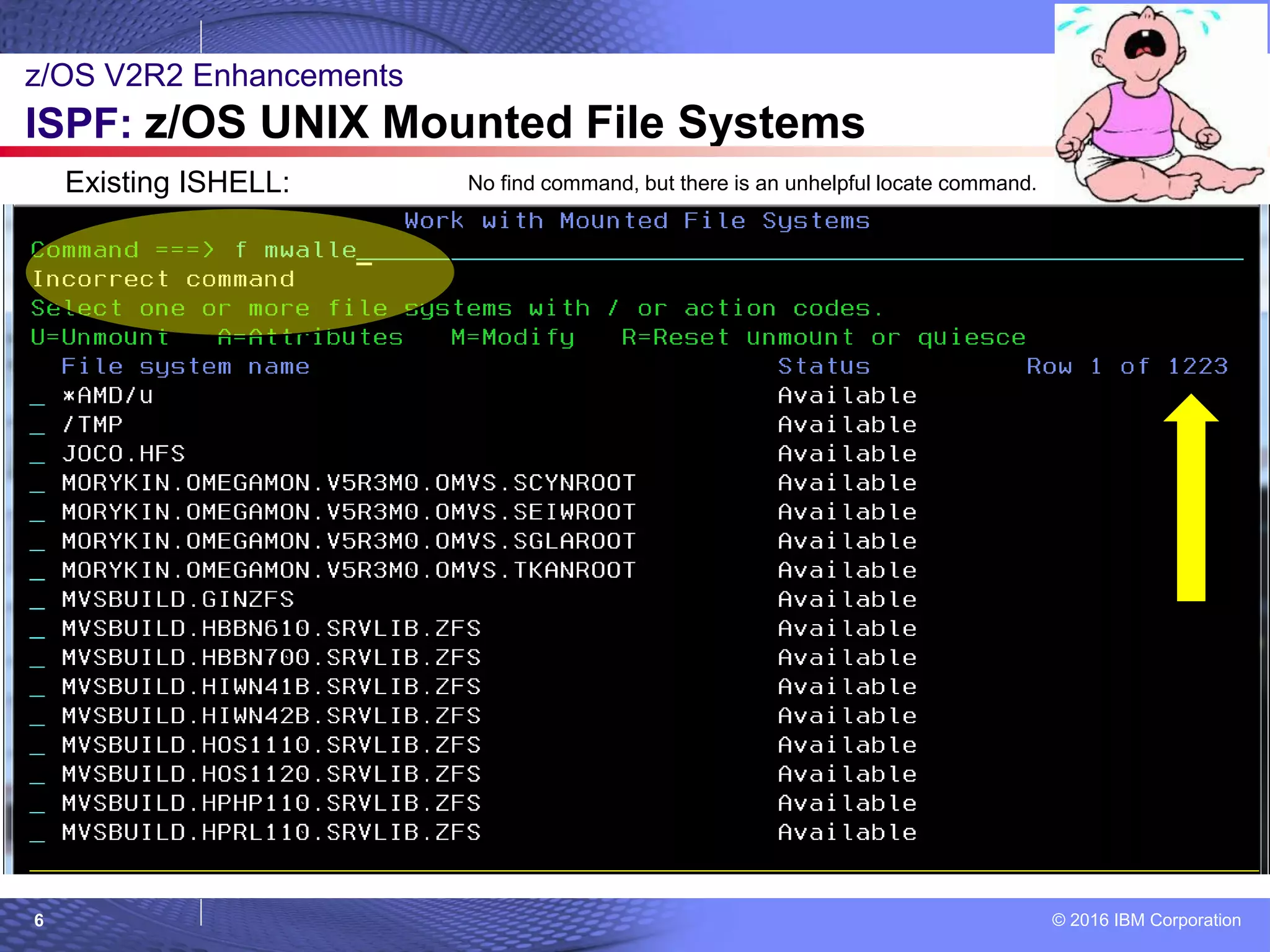This screenshot has width=1270, height=952.
Task: Click action field for MVSBUILD.HBBN700.SRVLIB.ZFS
Action: tap(38, 659)
